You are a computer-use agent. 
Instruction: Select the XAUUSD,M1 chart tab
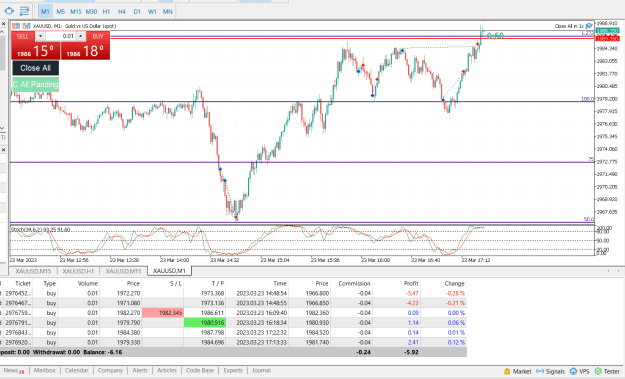(169, 271)
